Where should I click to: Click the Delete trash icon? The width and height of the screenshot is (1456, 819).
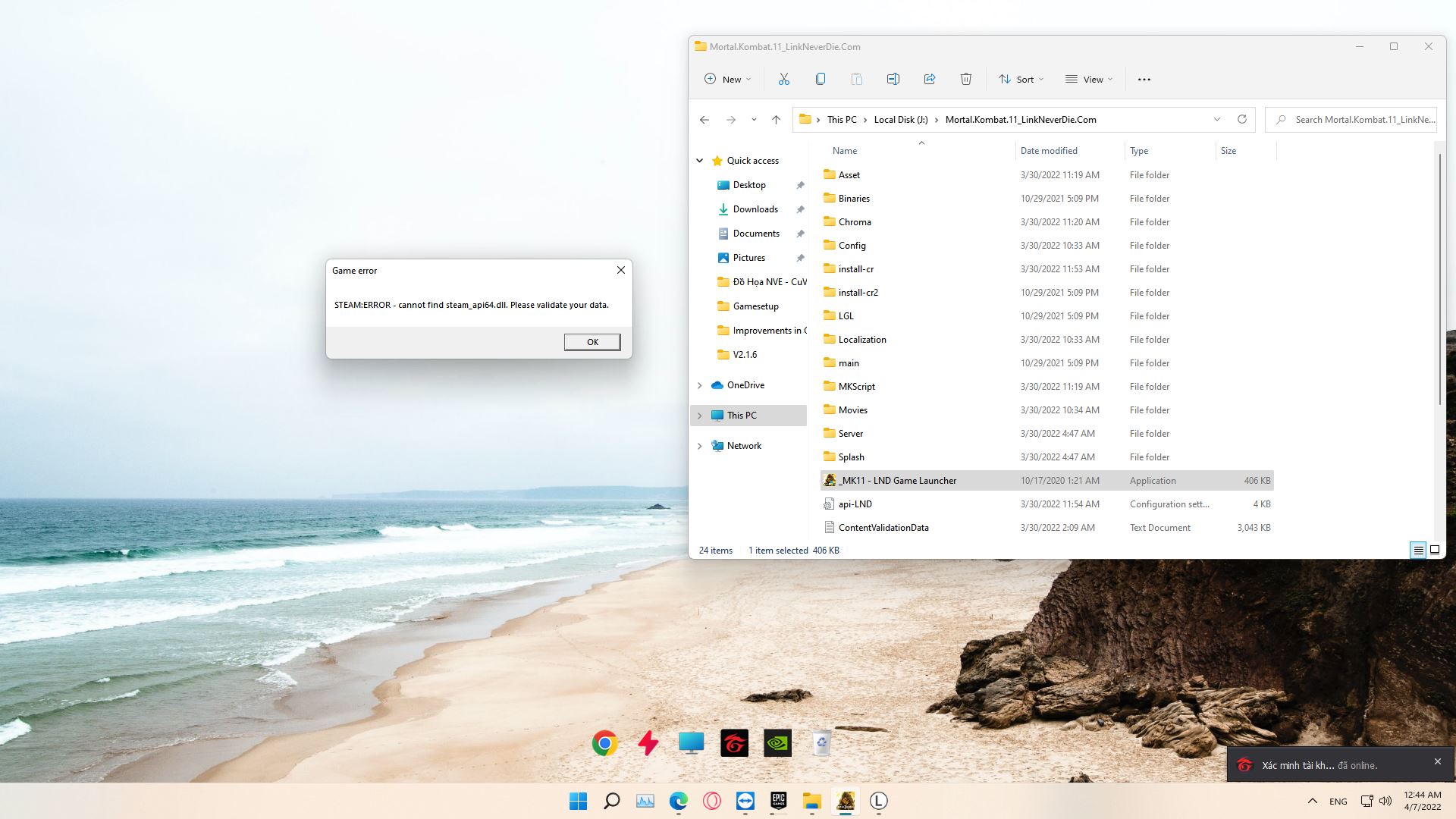[965, 79]
